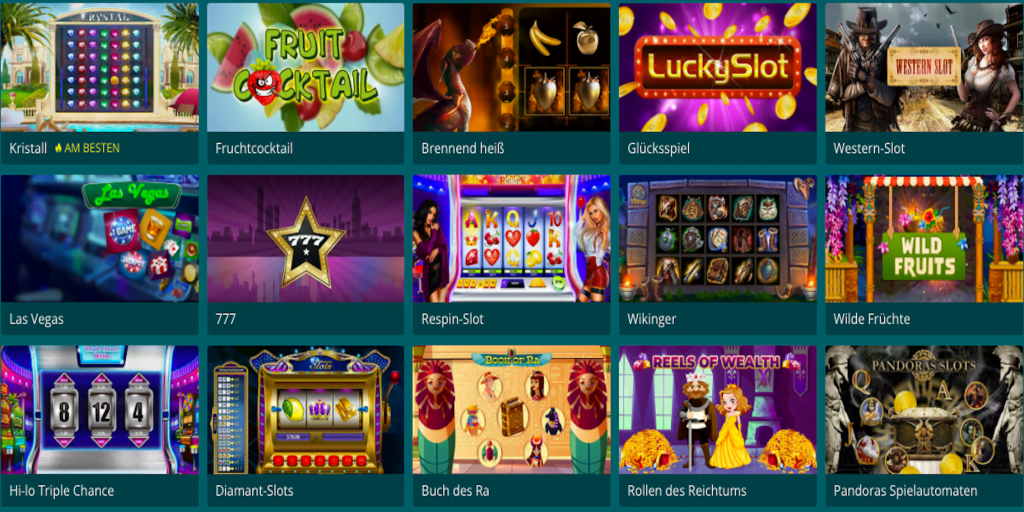Launch the Pandoras Slots game image

click(924, 409)
